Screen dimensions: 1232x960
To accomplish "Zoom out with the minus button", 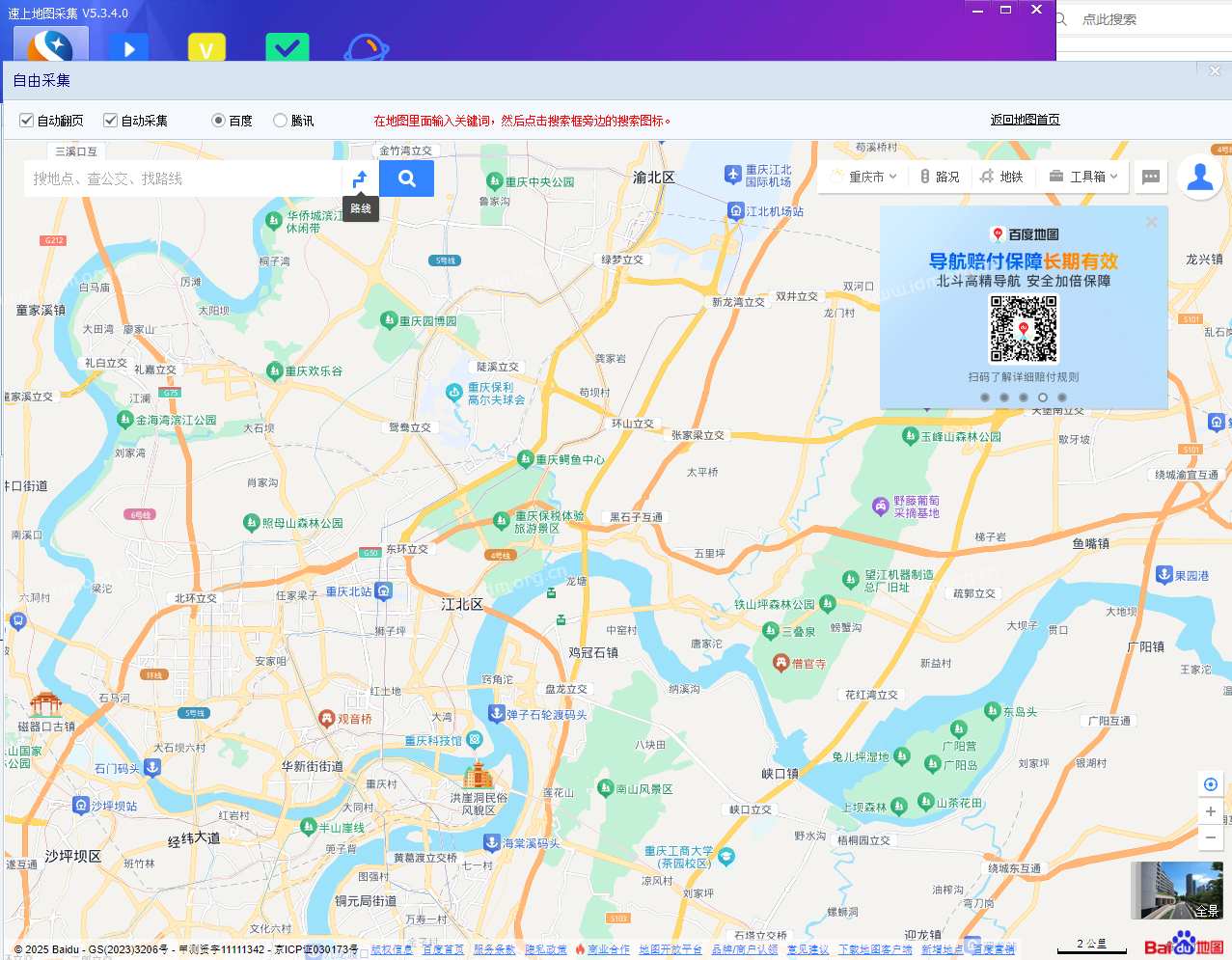I will 1211,837.
